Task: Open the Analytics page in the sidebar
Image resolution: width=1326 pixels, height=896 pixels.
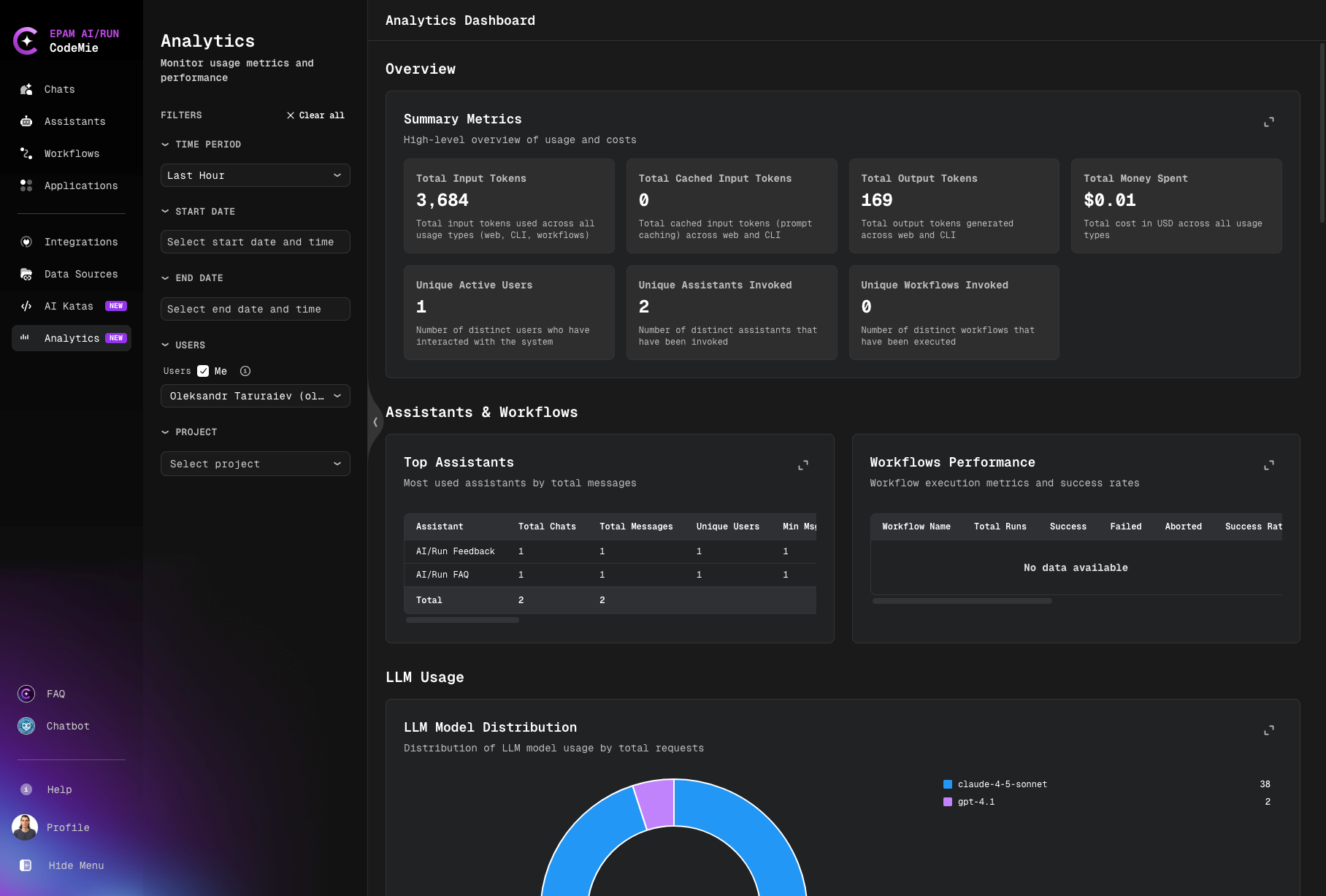Action: point(71,338)
